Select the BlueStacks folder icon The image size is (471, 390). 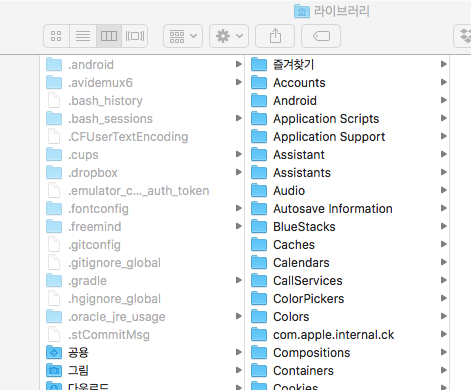point(259,226)
